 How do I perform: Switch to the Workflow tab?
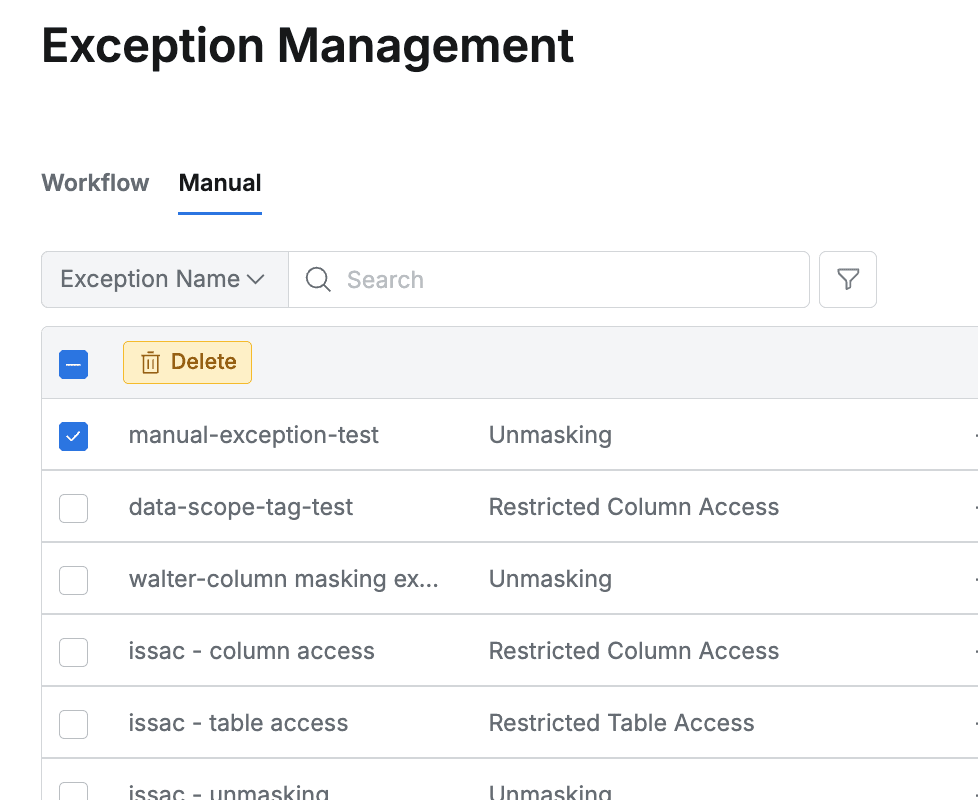click(95, 183)
